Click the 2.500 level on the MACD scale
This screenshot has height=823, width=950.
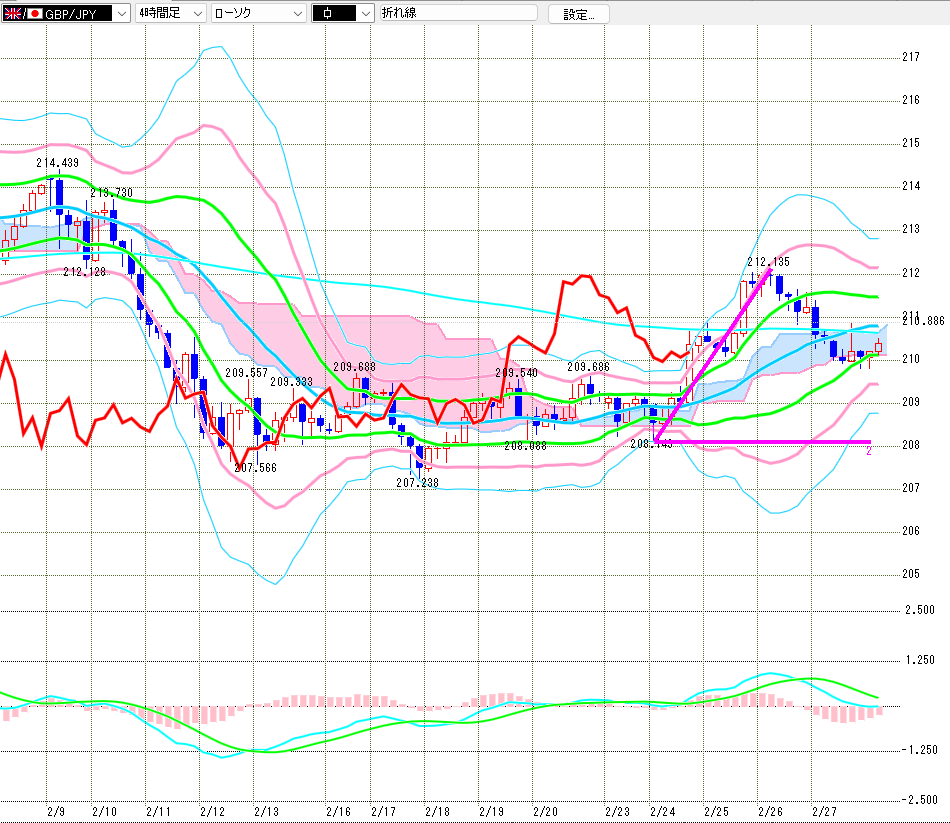point(919,609)
